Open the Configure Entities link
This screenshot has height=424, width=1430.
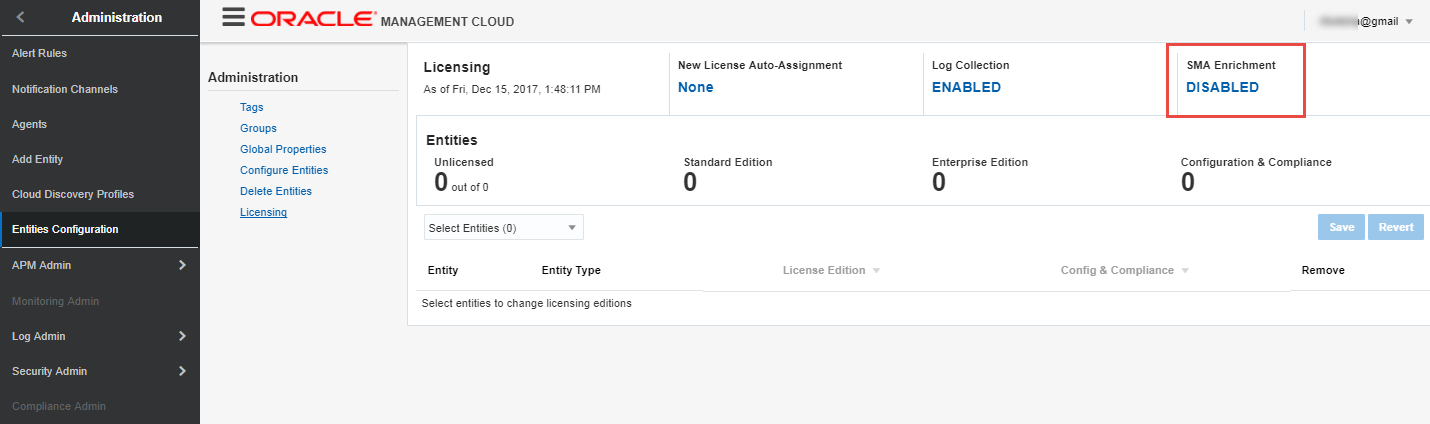pyautogui.click(x=284, y=170)
